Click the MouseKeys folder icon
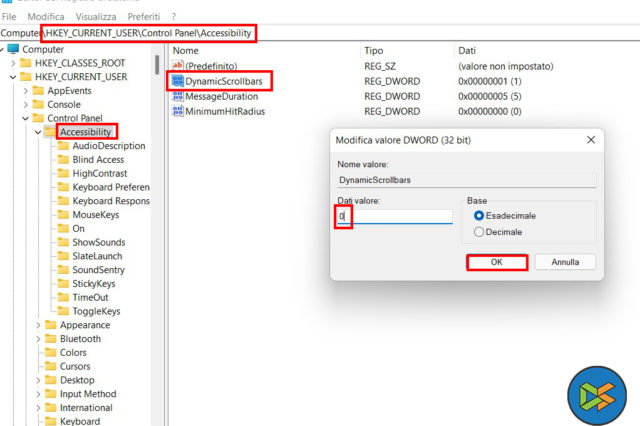Image resolution: width=640 pixels, height=426 pixels. tap(63, 215)
